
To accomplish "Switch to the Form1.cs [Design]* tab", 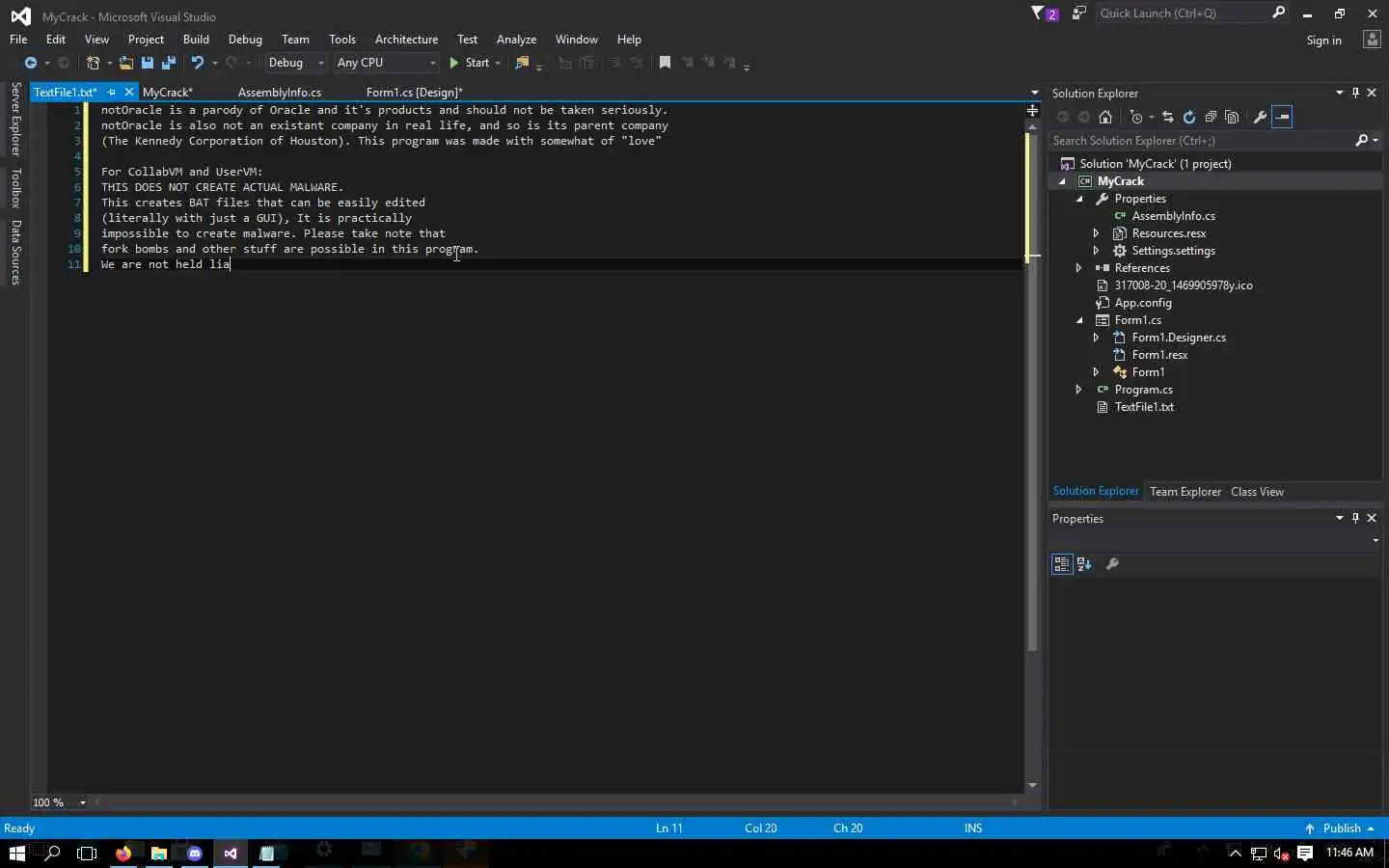I will [415, 93].
